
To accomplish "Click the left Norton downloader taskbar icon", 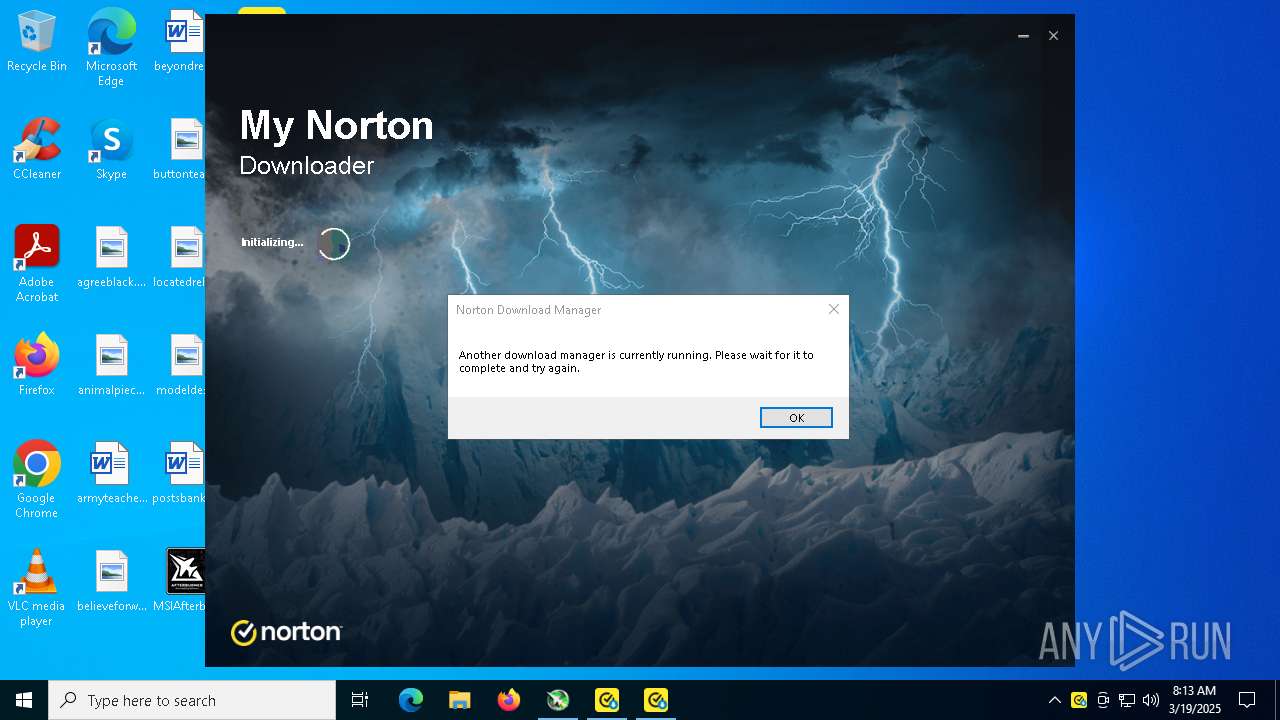I will click(x=607, y=700).
